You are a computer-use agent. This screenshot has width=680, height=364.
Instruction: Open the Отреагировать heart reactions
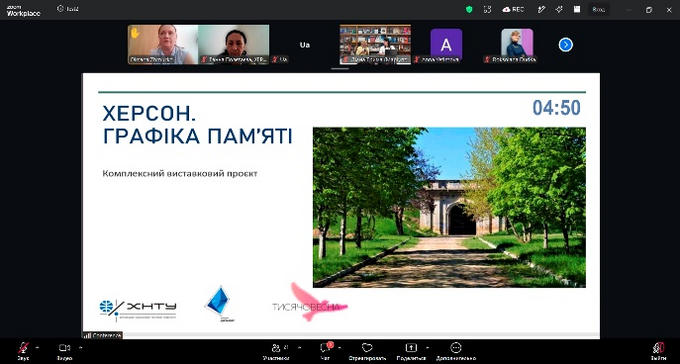click(367, 351)
